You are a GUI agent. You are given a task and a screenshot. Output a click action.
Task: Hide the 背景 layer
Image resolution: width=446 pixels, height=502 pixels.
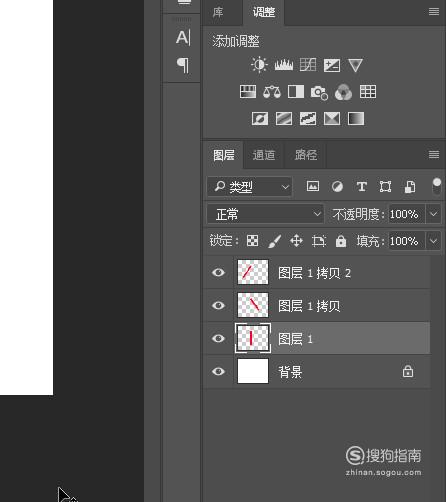(x=218, y=371)
